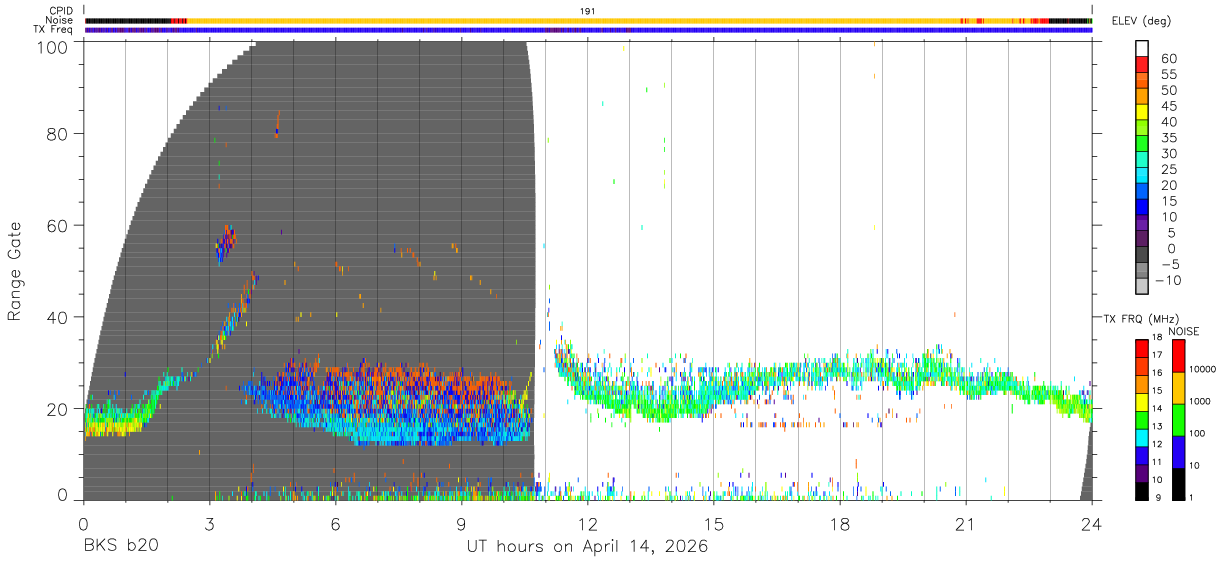This screenshot has height=567, width=1228.
Task: Click the 21 tick on UT hours axis
Action: click(965, 522)
